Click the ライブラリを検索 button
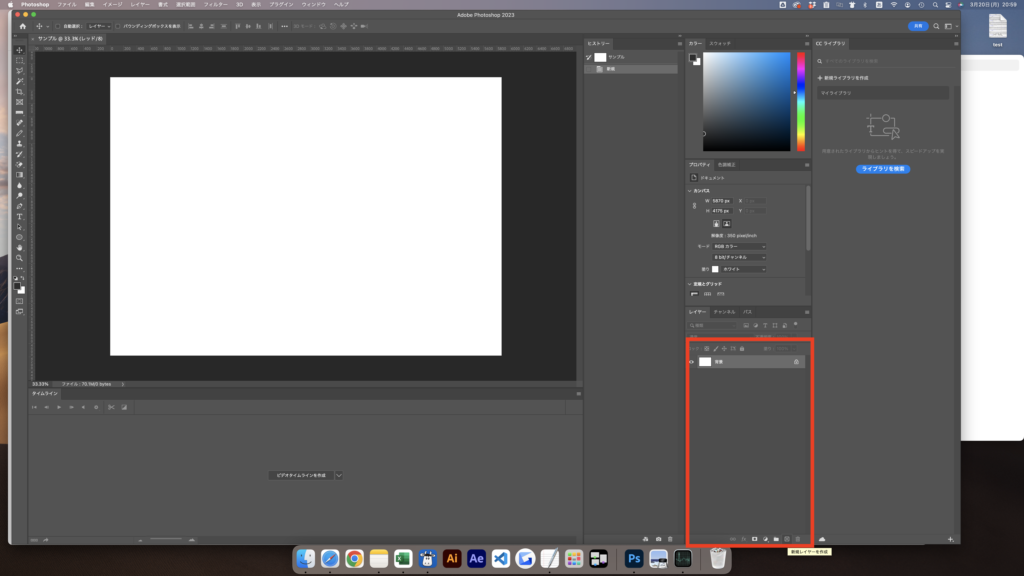 click(883, 169)
